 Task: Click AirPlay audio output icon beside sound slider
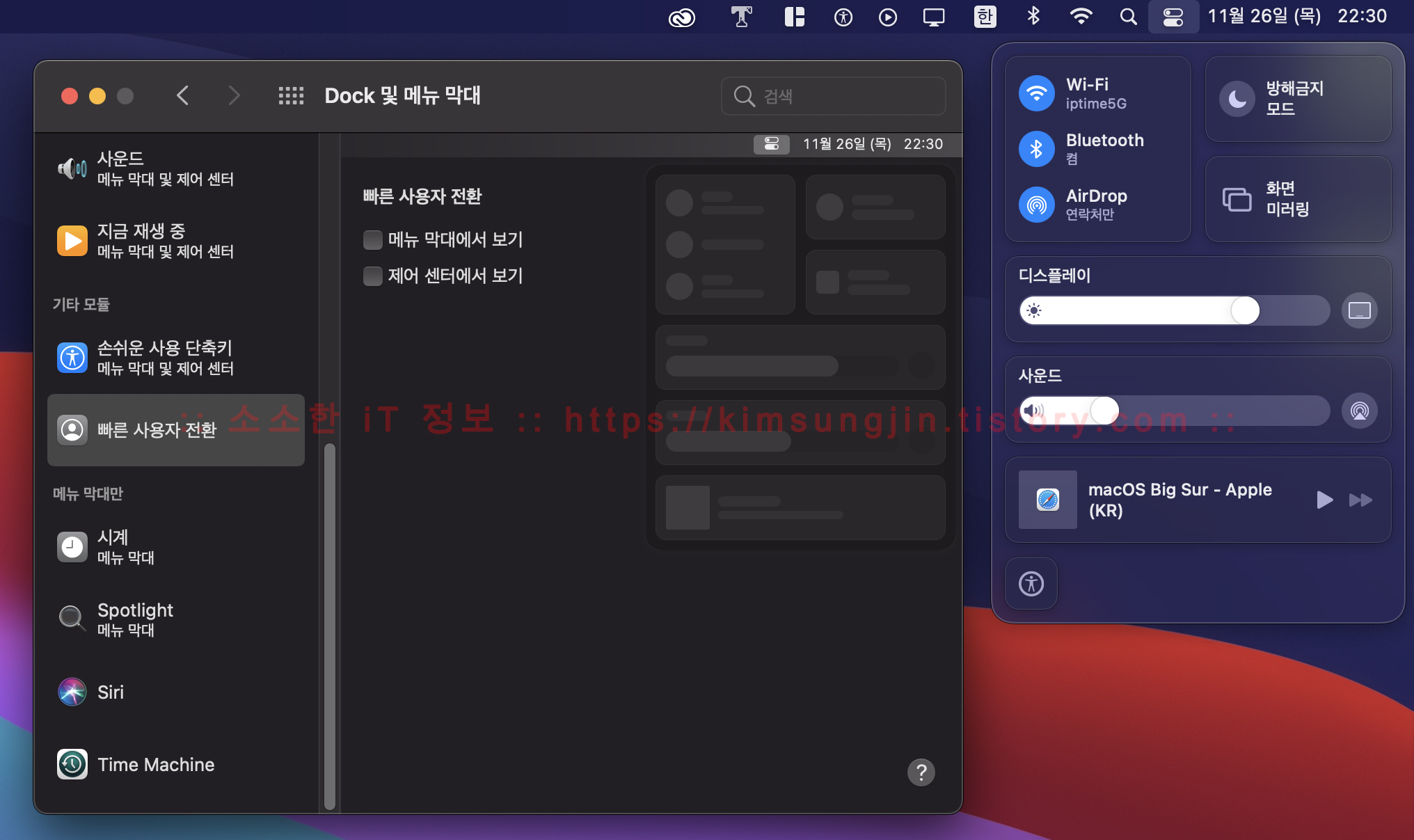tap(1359, 411)
